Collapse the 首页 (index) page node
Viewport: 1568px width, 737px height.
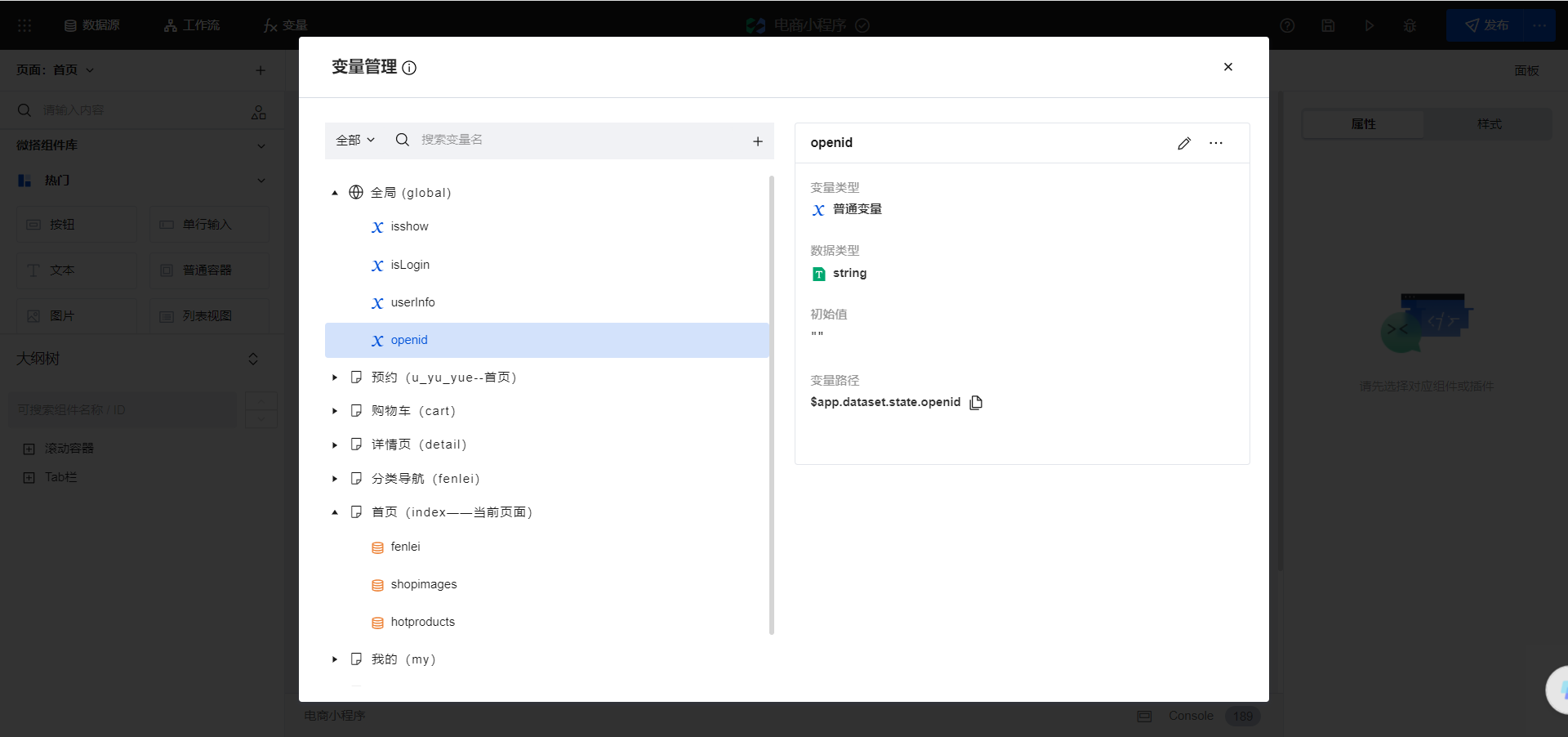click(x=335, y=512)
